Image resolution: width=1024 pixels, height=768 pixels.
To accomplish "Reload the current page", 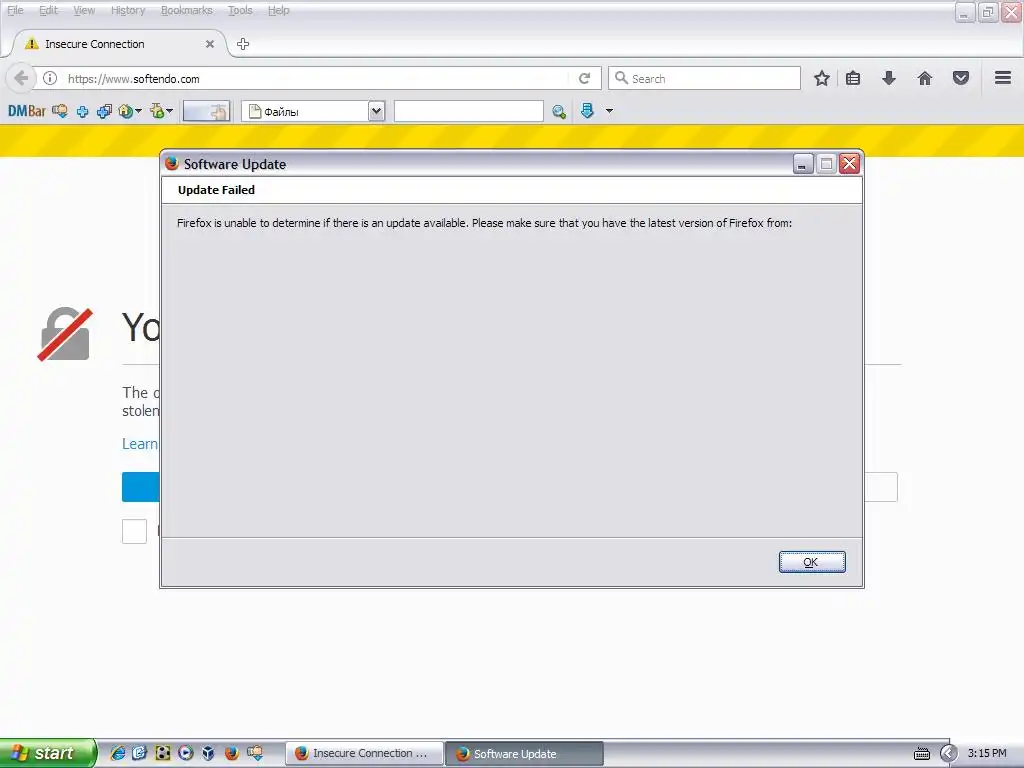I will 584,78.
